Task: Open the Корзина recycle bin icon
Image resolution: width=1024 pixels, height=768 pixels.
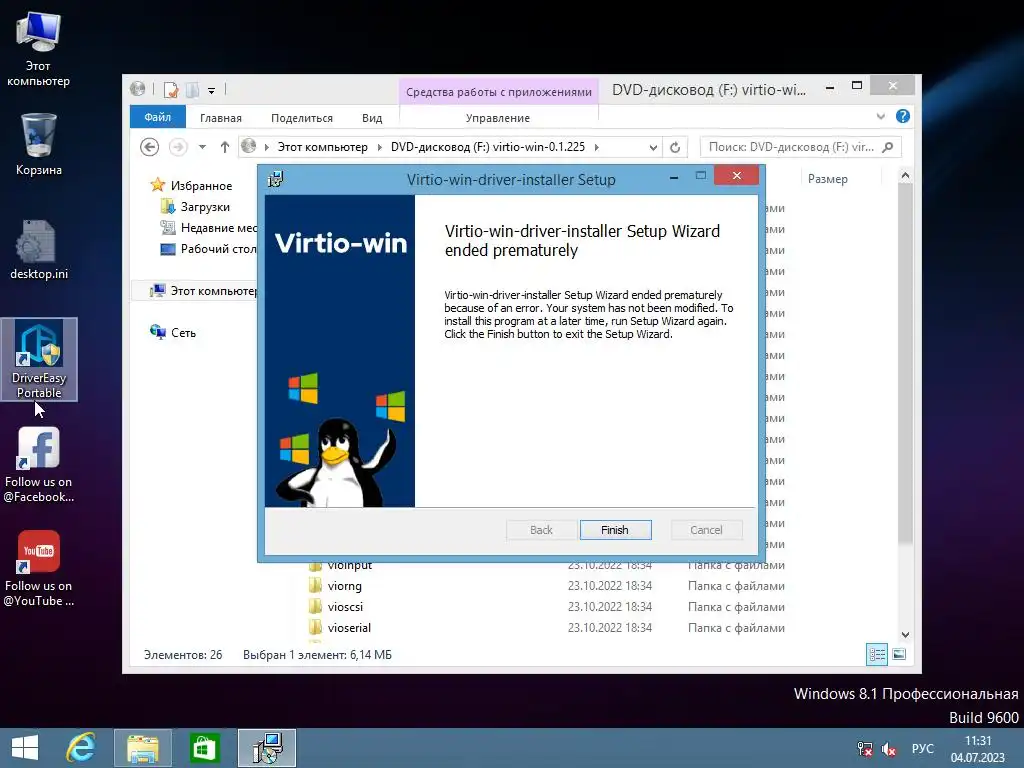Action: pyautogui.click(x=39, y=144)
